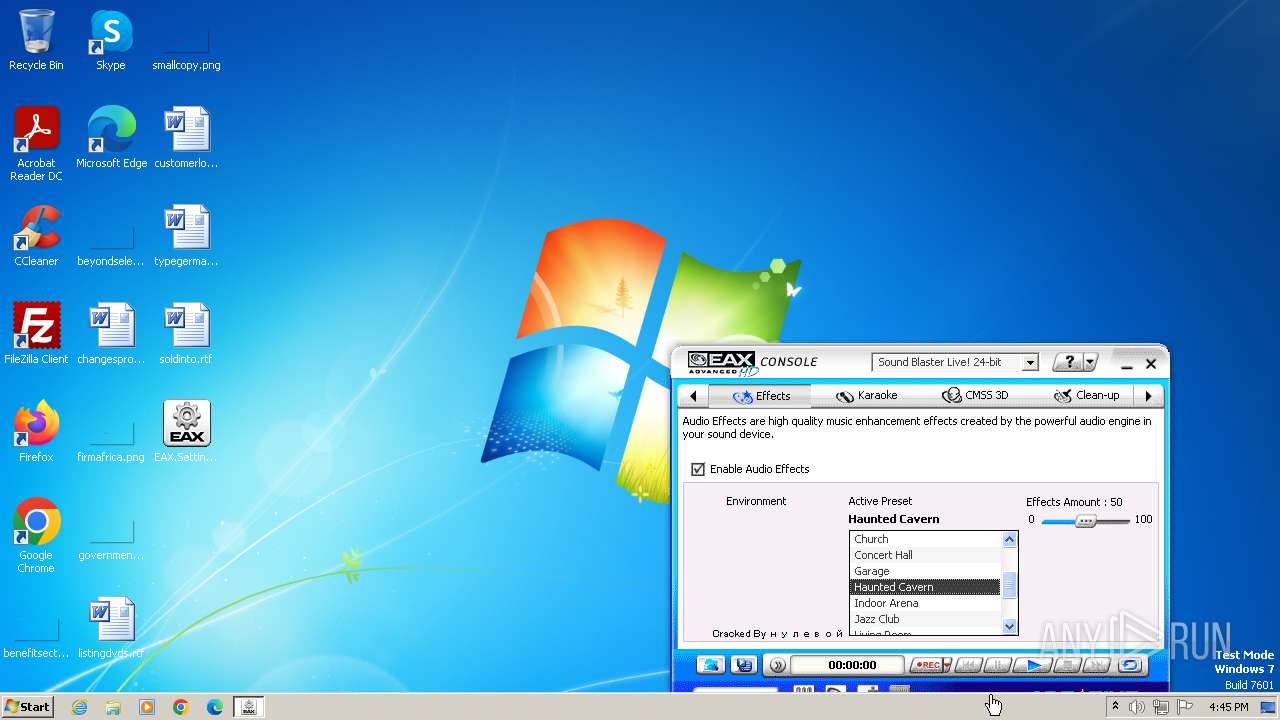Select the Firefox desktop shortcut

(36, 432)
